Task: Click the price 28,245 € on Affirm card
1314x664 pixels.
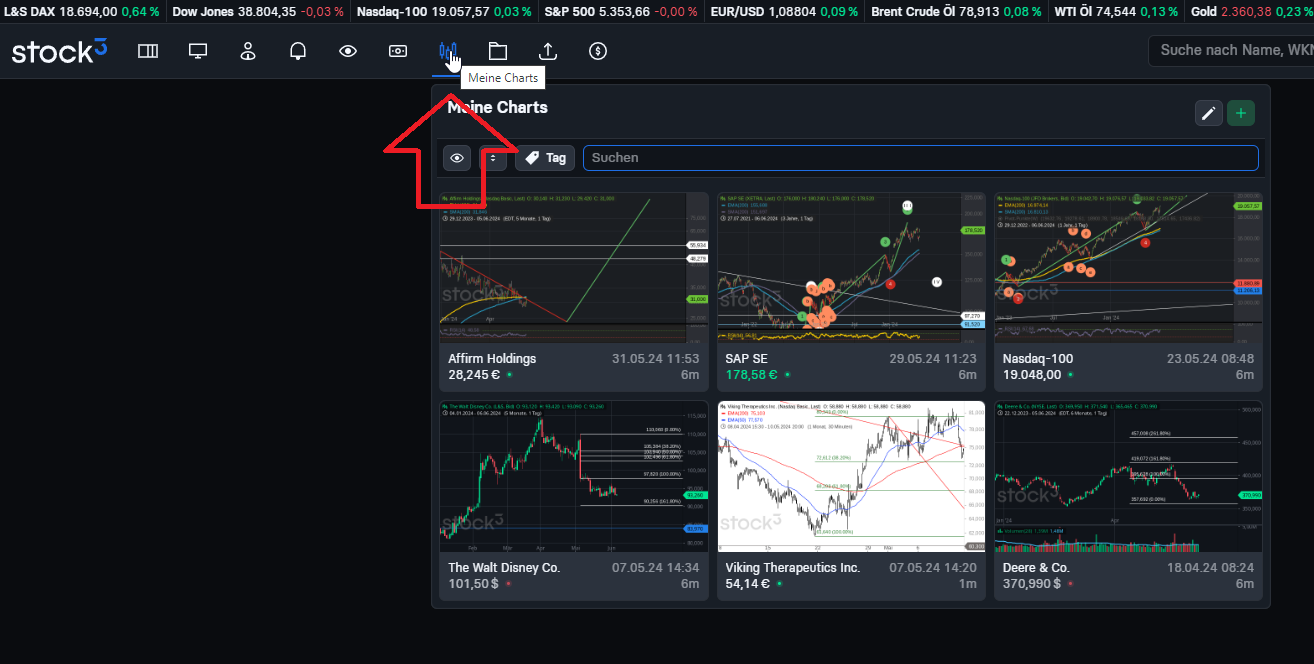Action: [474, 375]
